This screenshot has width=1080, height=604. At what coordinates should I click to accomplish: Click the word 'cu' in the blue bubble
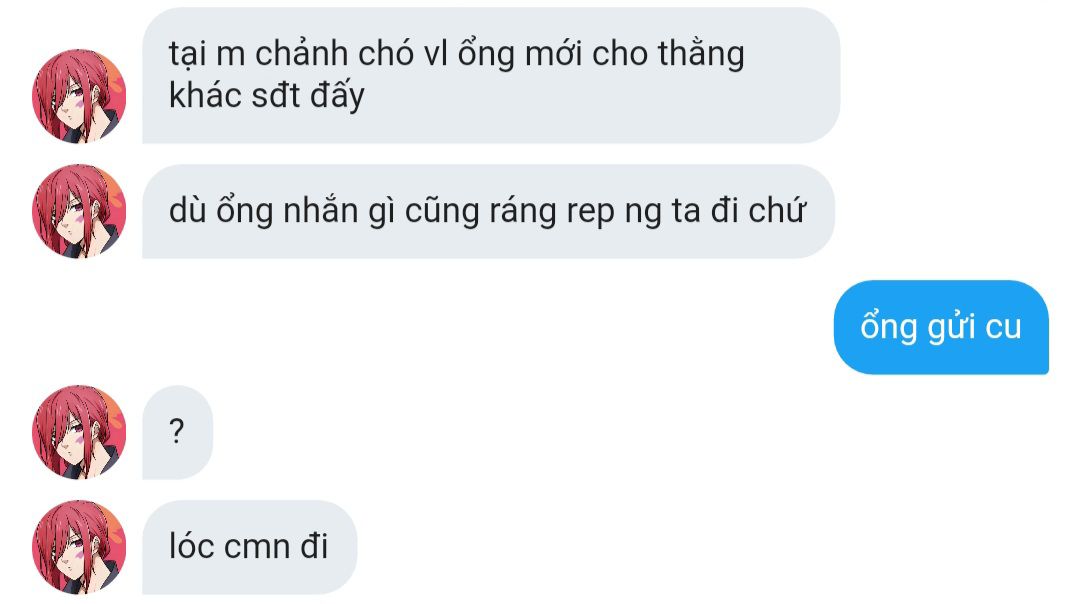click(x=1004, y=329)
